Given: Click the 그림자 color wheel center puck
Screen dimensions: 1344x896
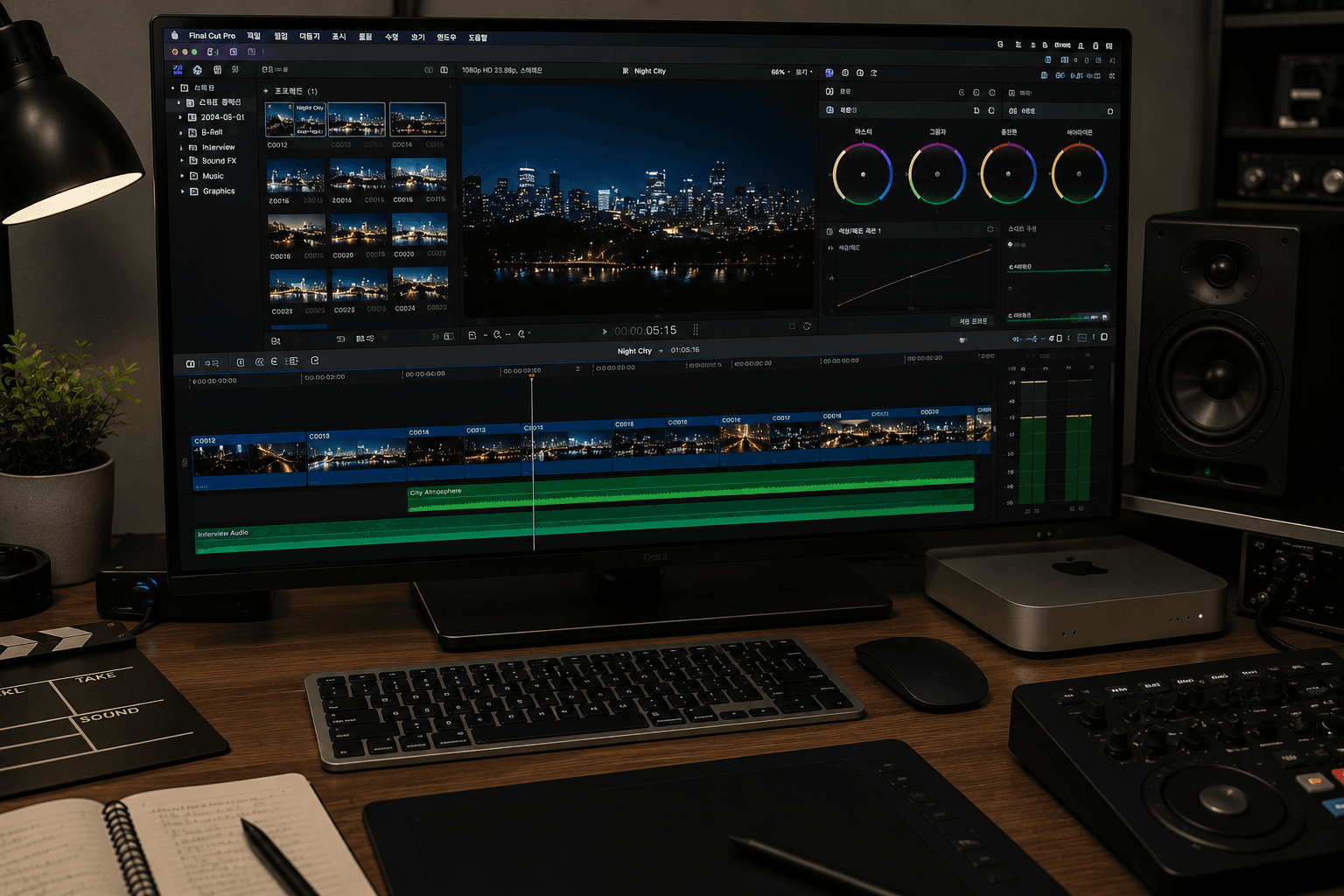Looking at the screenshot, I should click(x=937, y=174).
